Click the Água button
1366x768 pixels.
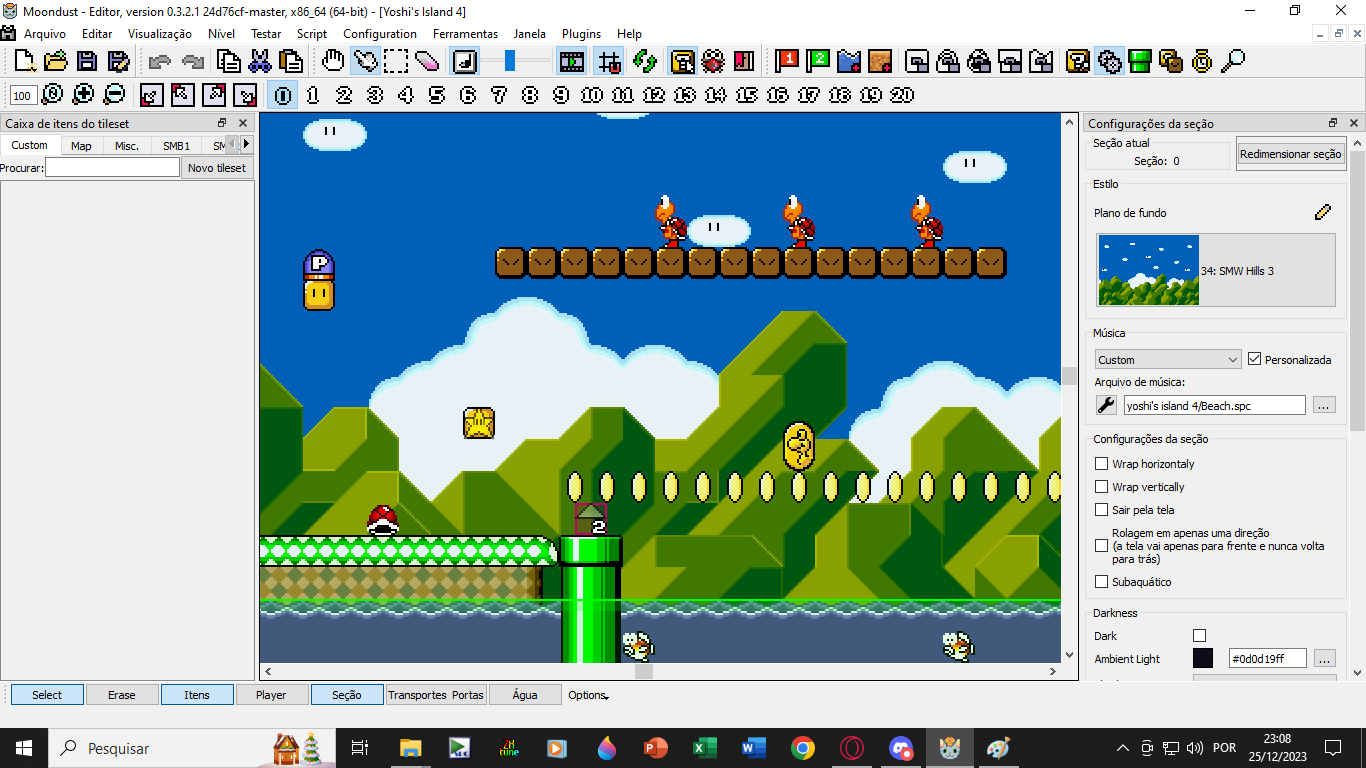click(x=524, y=695)
